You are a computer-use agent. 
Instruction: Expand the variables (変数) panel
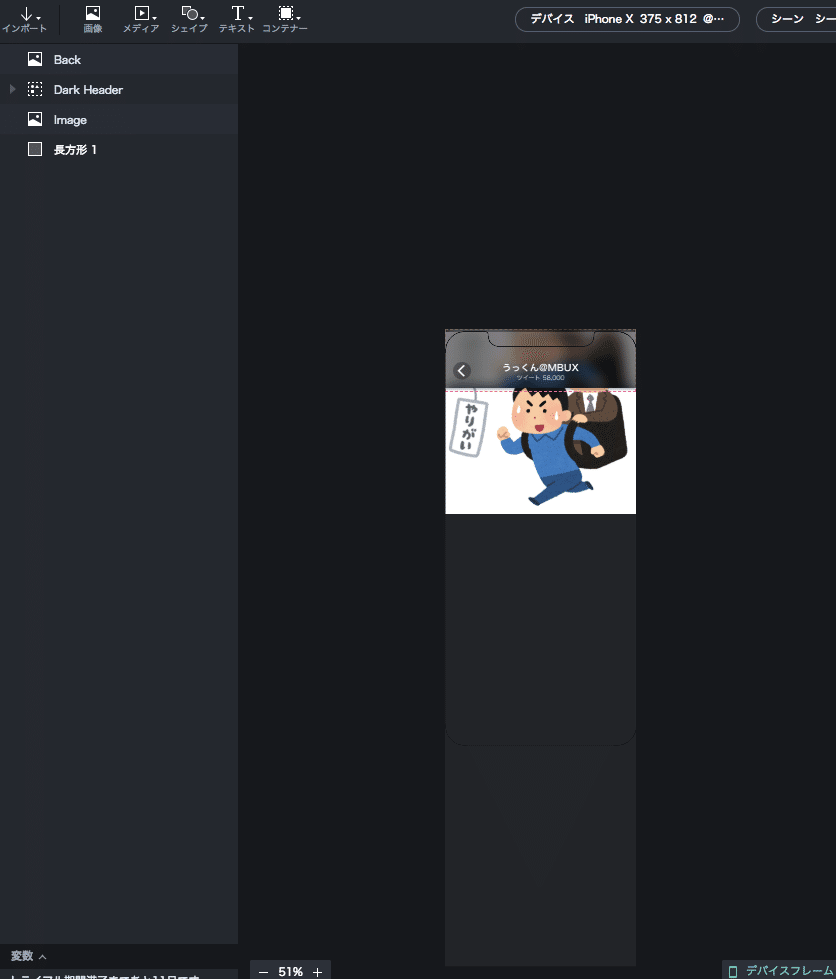[28, 956]
